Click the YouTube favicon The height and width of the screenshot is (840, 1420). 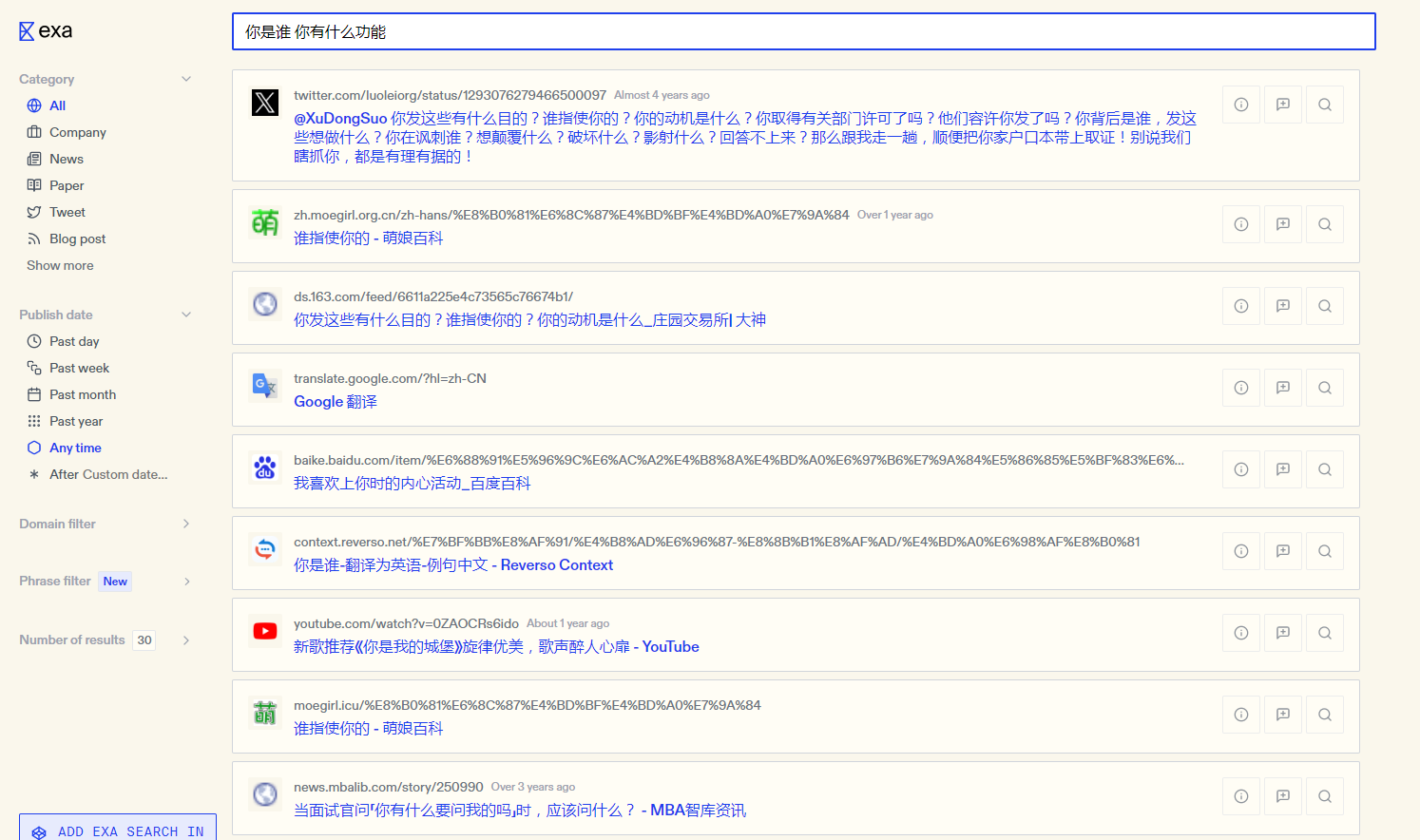tap(265, 631)
